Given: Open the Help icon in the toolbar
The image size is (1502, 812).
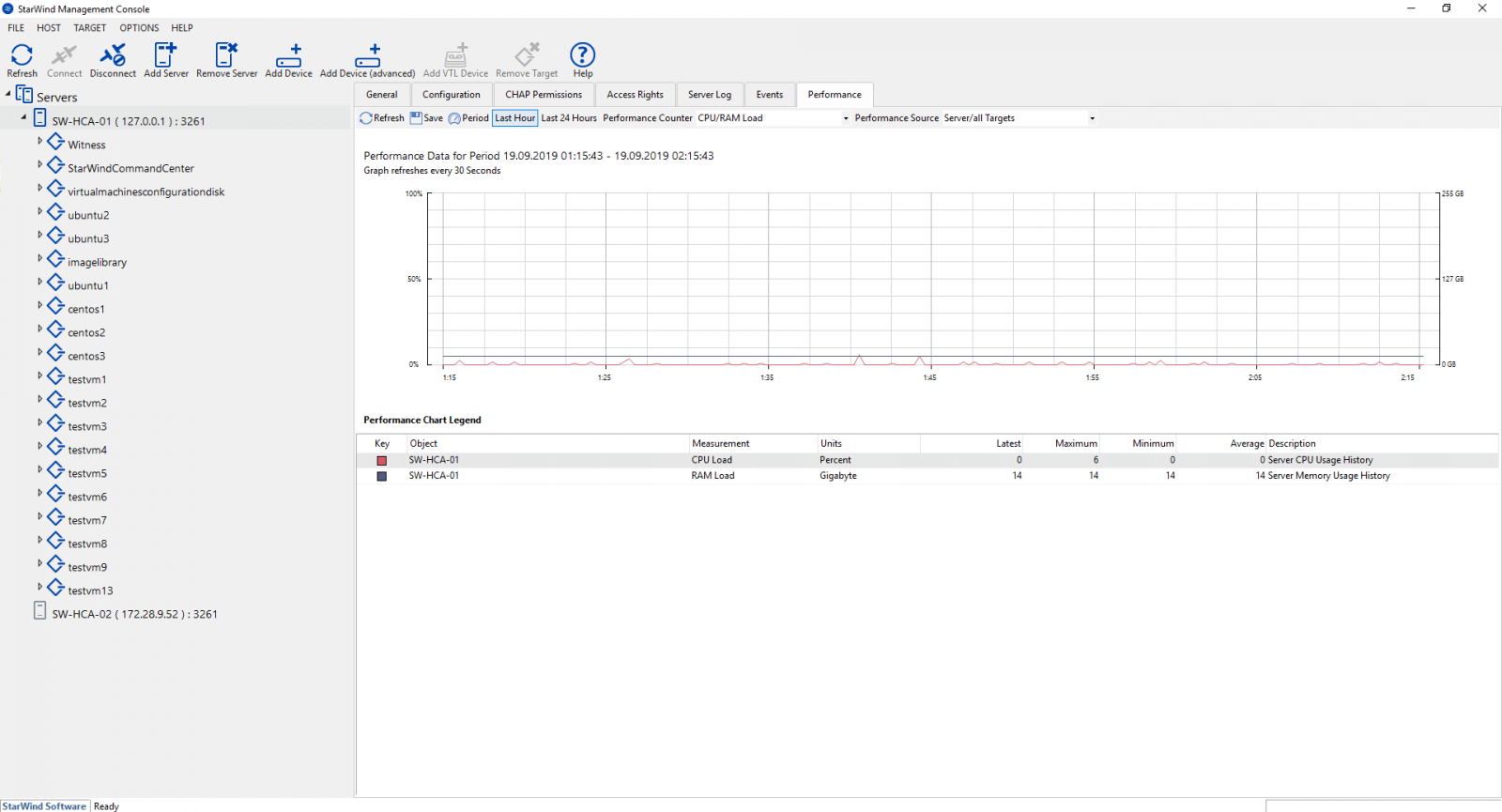Looking at the screenshot, I should pyautogui.click(x=582, y=54).
